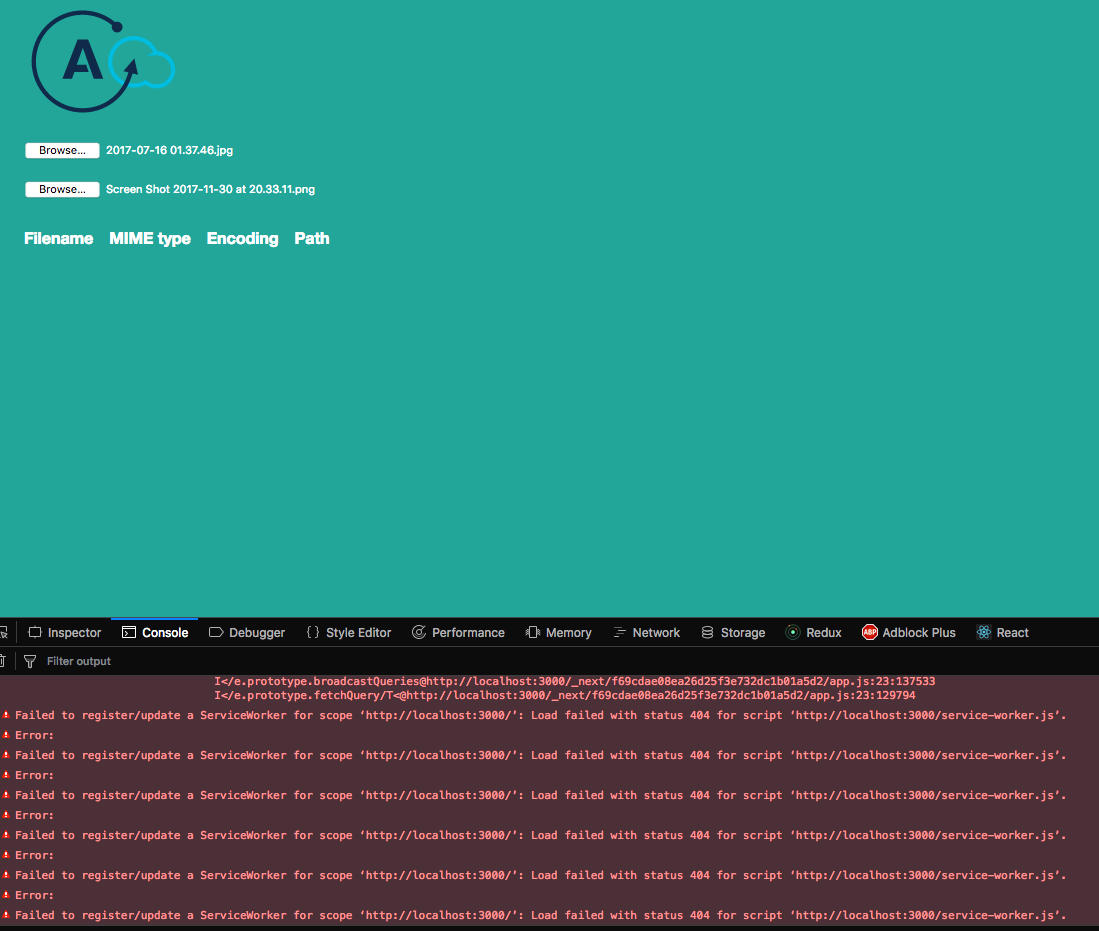Open the Inspector tab
The height and width of the screenshot is (931, 1099).
click(64, 632)
